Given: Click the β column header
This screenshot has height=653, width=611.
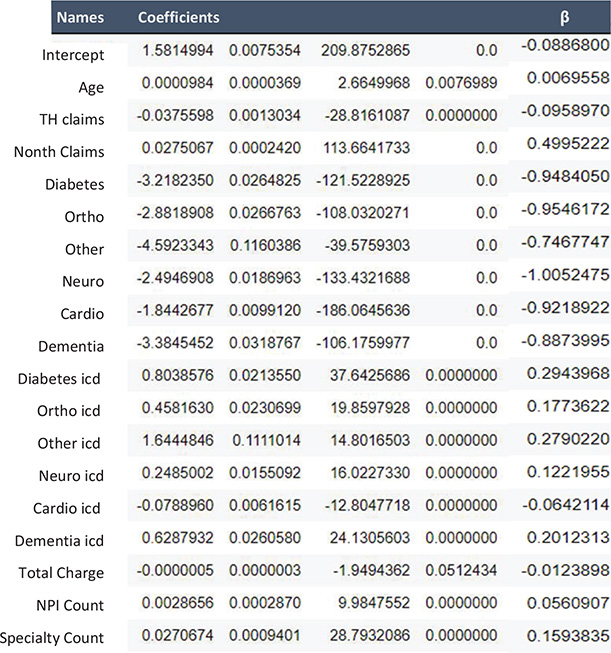Looking at the screenshot, I should [565, 18].
